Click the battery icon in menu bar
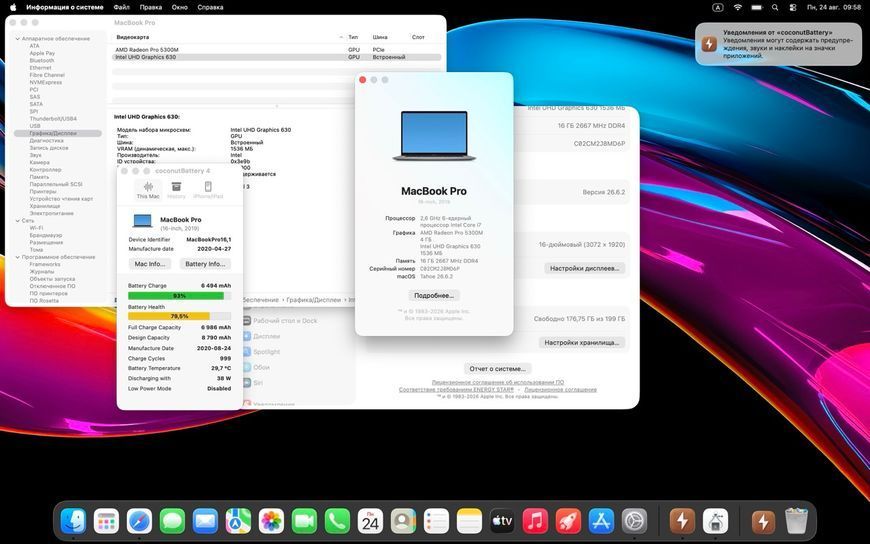 [x=756, y=7]
